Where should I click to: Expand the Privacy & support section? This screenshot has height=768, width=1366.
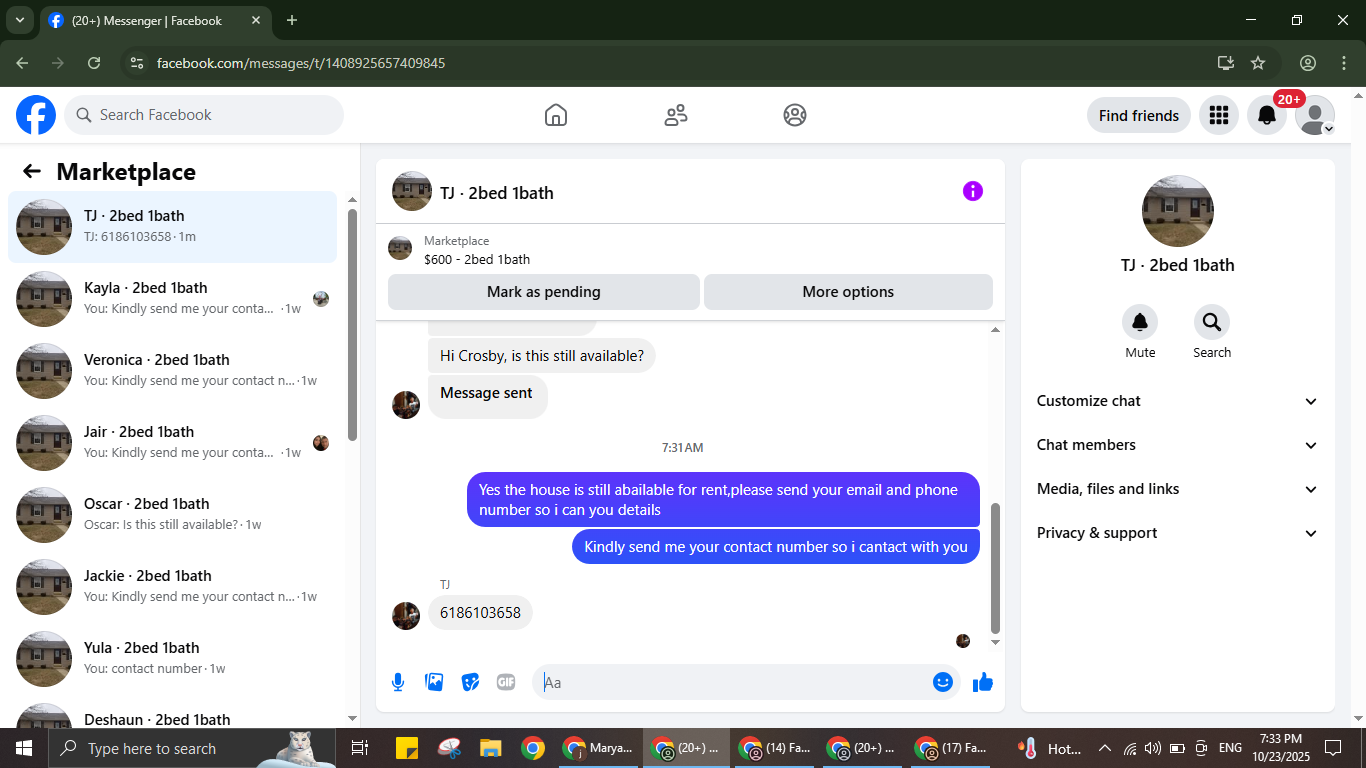[1178, 533]
